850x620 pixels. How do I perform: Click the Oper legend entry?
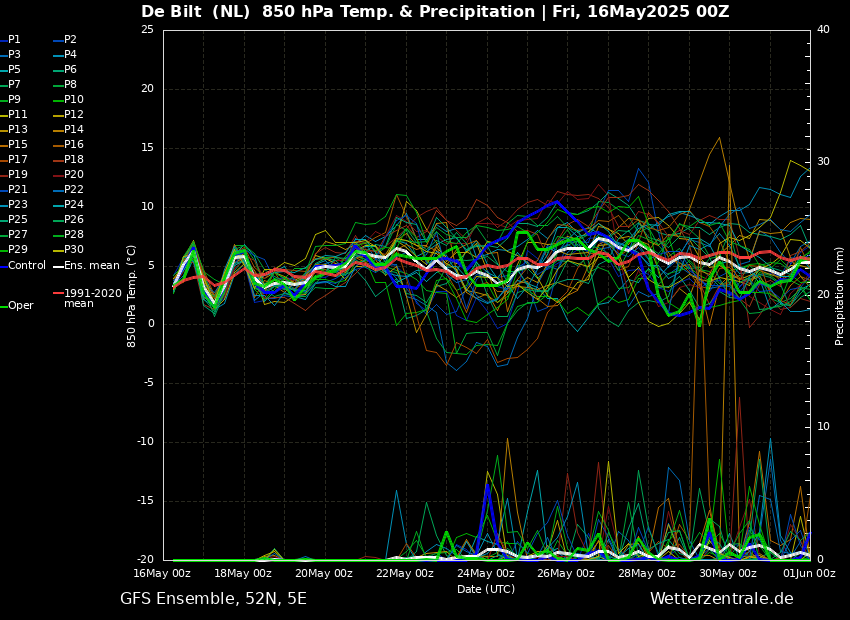[20, 306]
